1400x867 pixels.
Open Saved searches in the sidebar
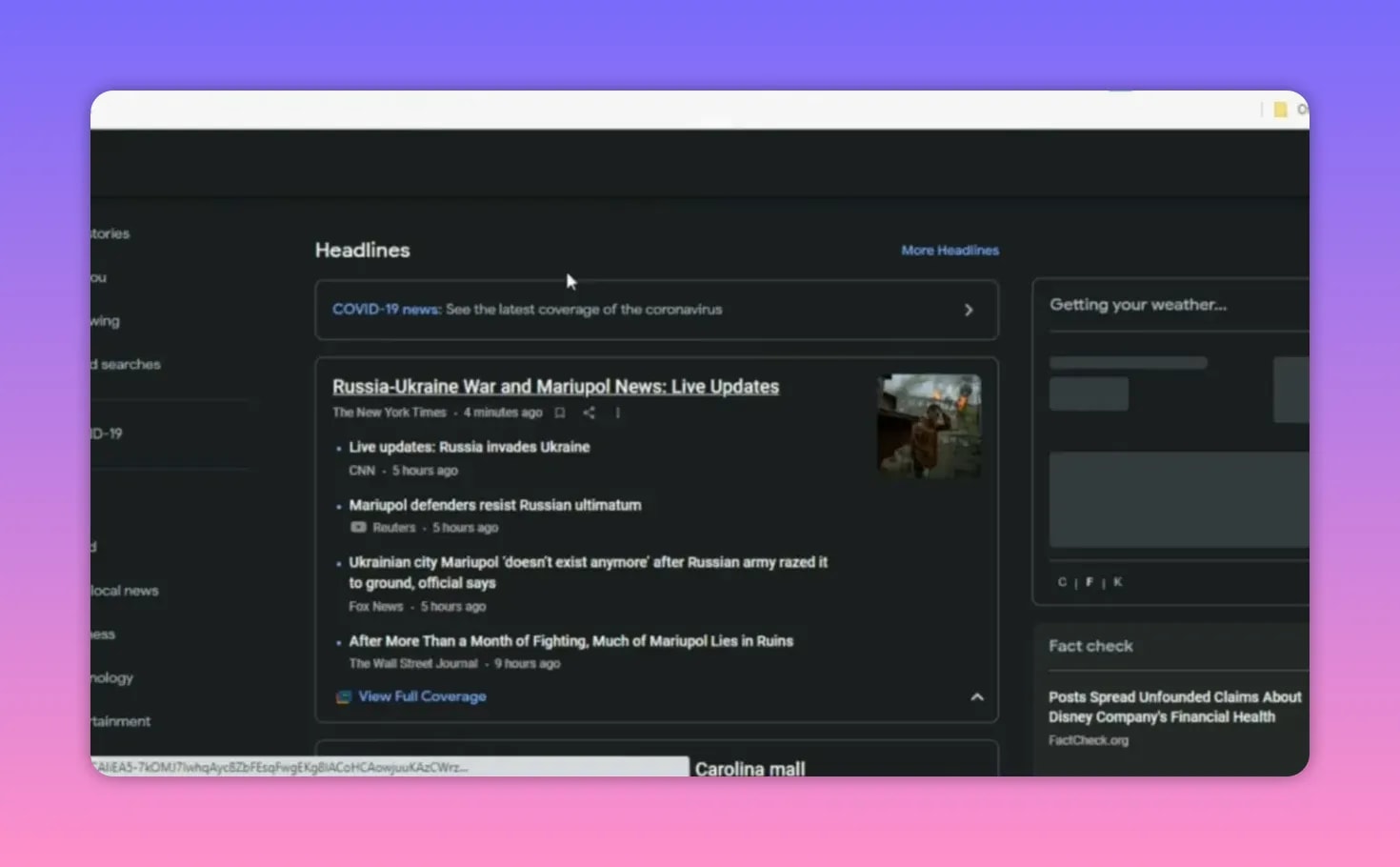coord(125,364)
